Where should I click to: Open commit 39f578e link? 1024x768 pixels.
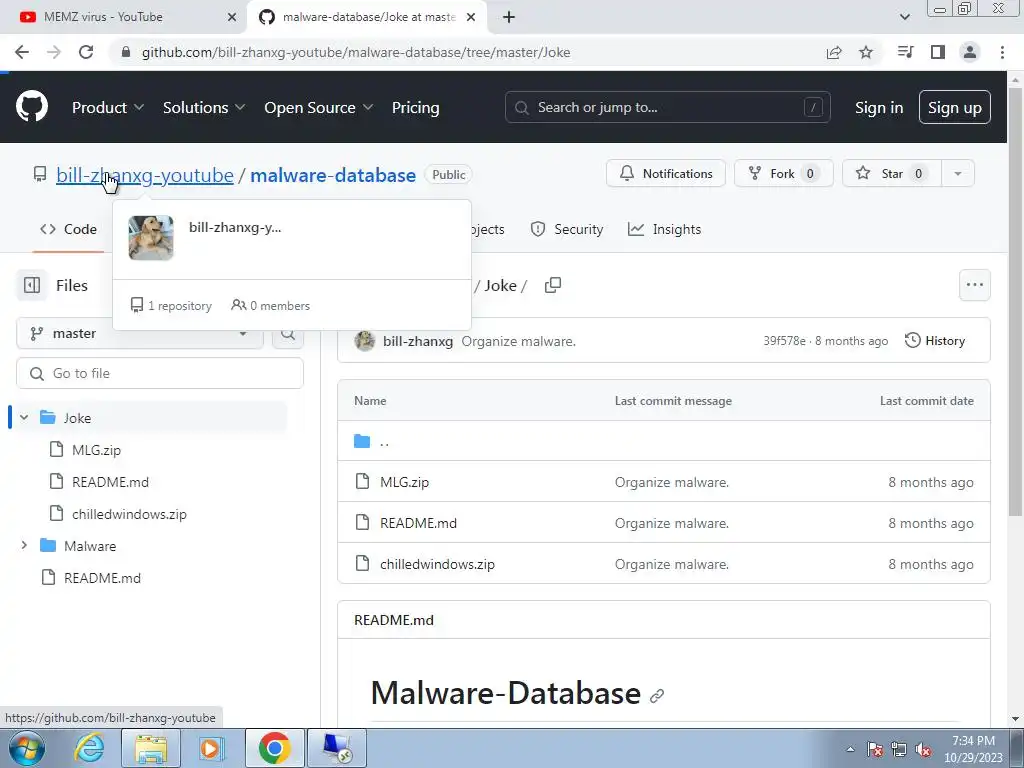click(x=784, y=341)
